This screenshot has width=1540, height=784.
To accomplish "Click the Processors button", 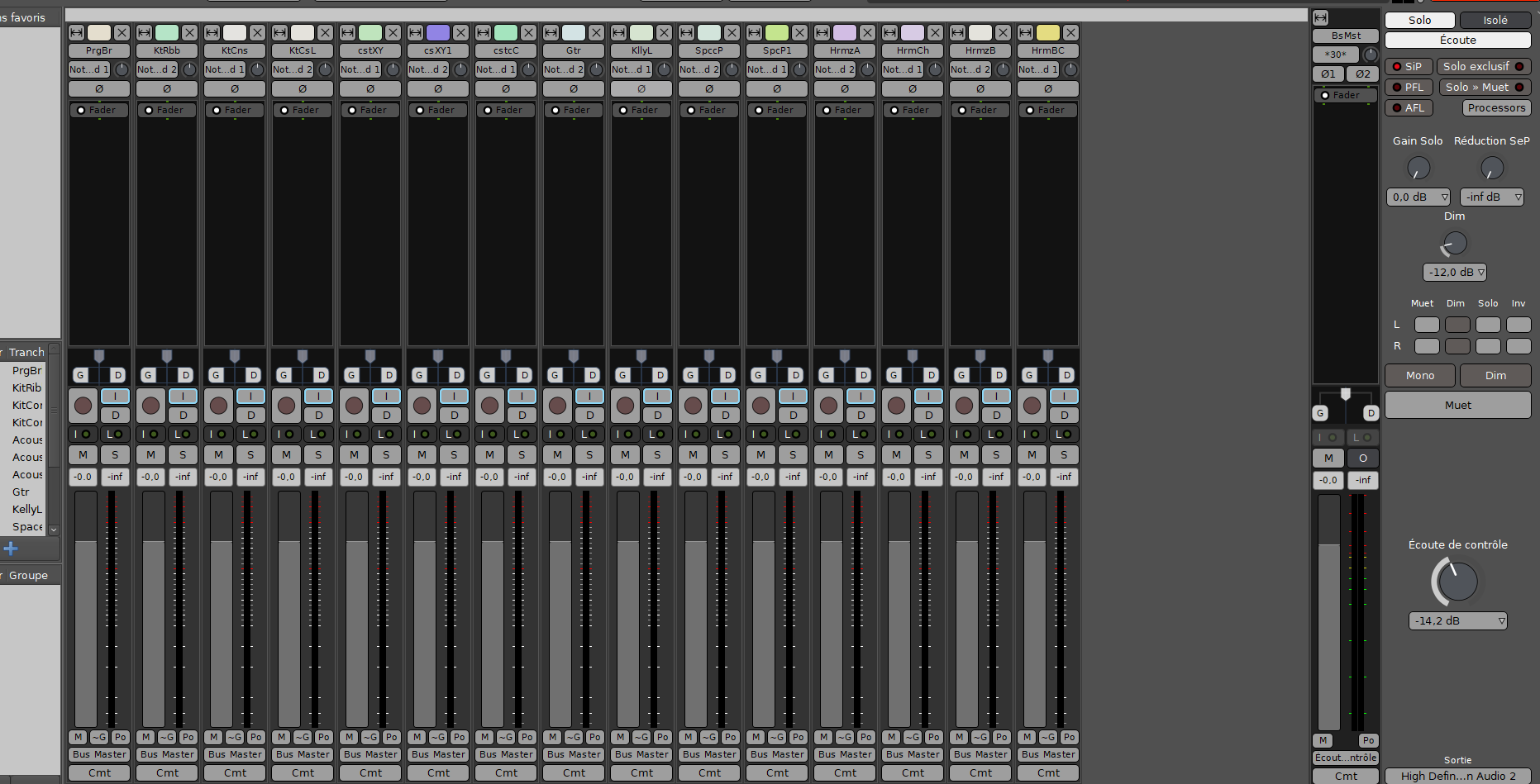I will 1496,107.
